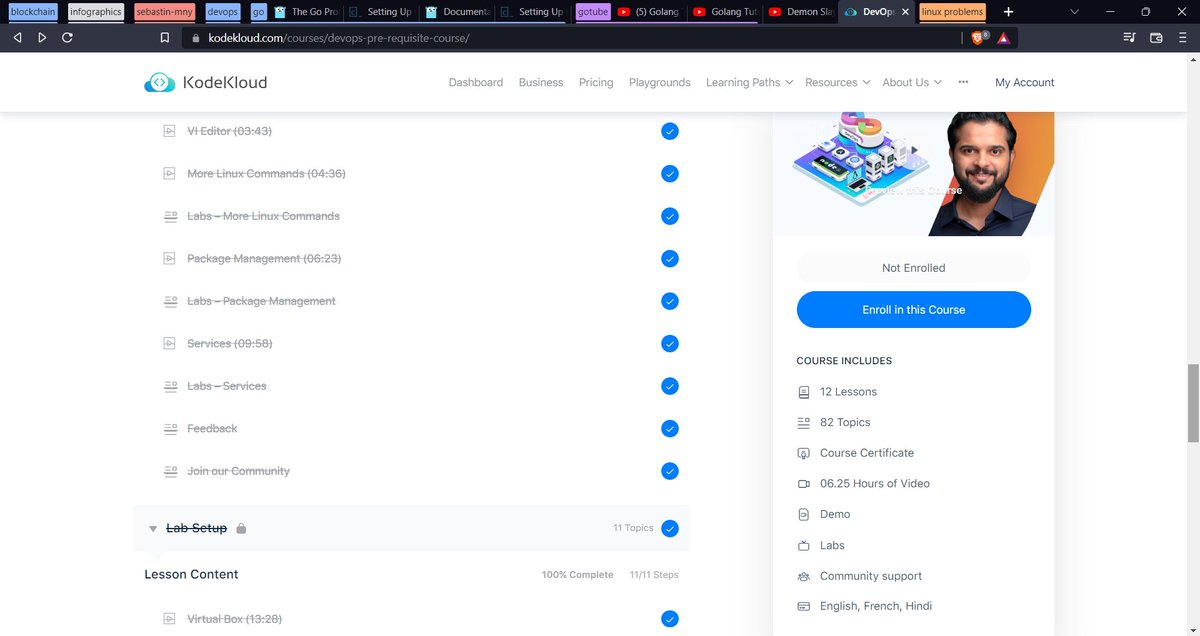Bookmark this page with bookmark icon
1200x636 pixels.
pyautogui.click(x=165, y=38)
